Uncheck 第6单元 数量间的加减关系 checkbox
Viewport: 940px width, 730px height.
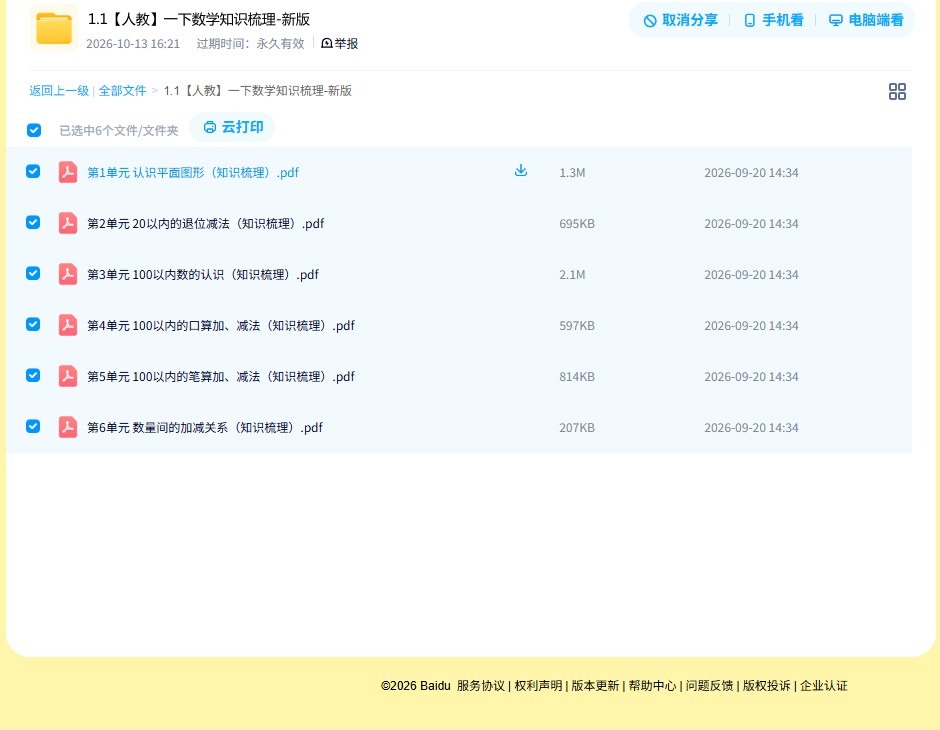click(33, 426)
